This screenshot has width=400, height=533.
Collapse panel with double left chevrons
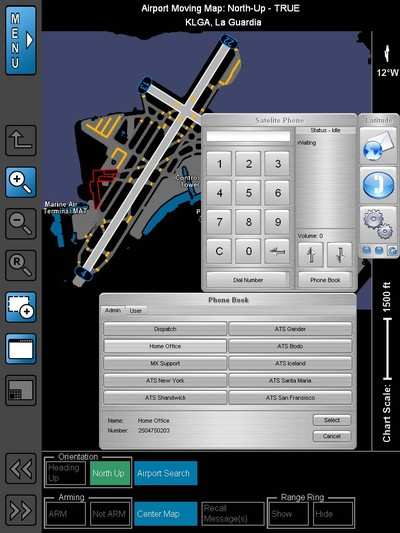tap(21, 469)
